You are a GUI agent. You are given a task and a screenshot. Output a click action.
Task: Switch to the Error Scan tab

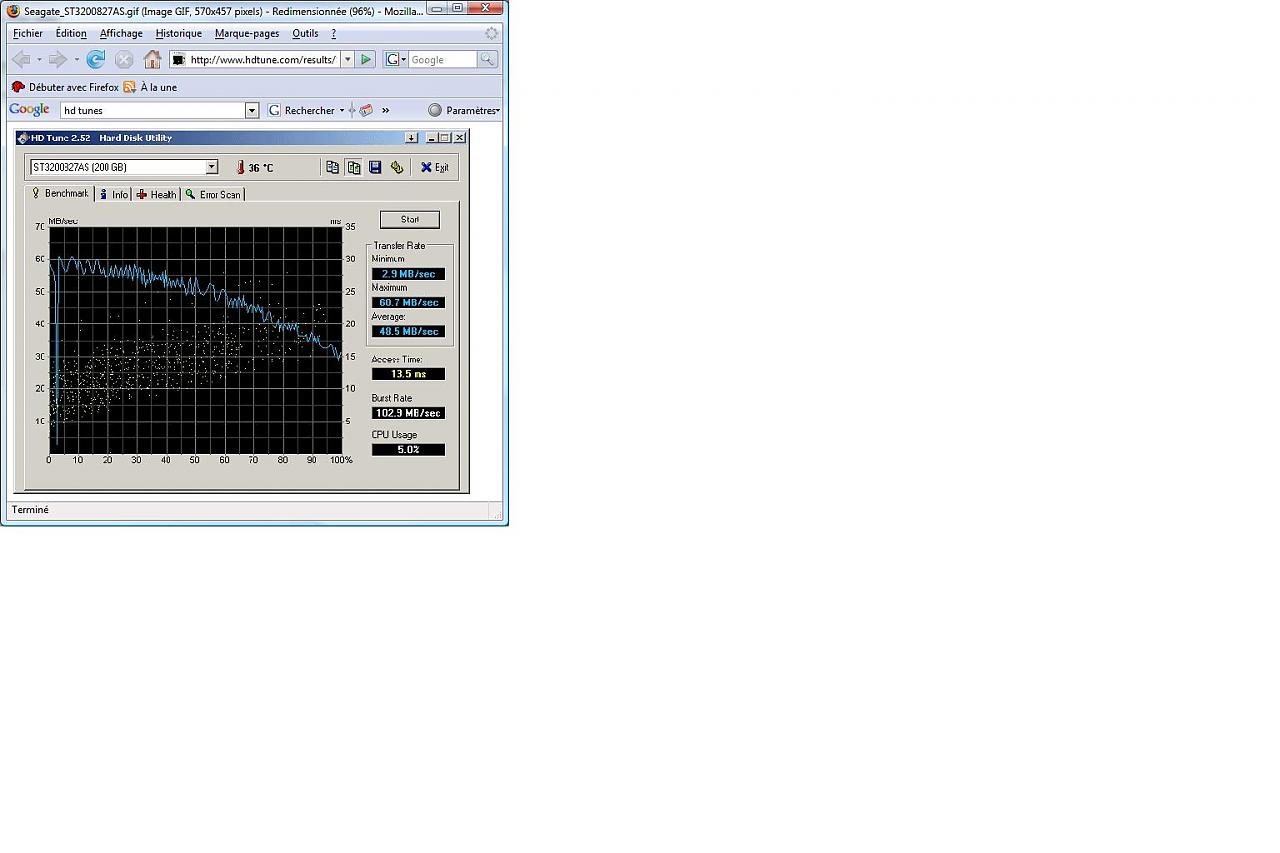pyautogui.click(x=213, y=194)
